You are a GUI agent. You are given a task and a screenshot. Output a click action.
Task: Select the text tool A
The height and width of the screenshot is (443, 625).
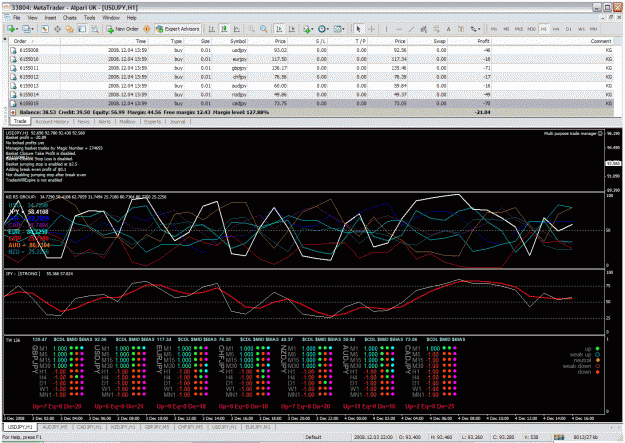coord(448,29)
